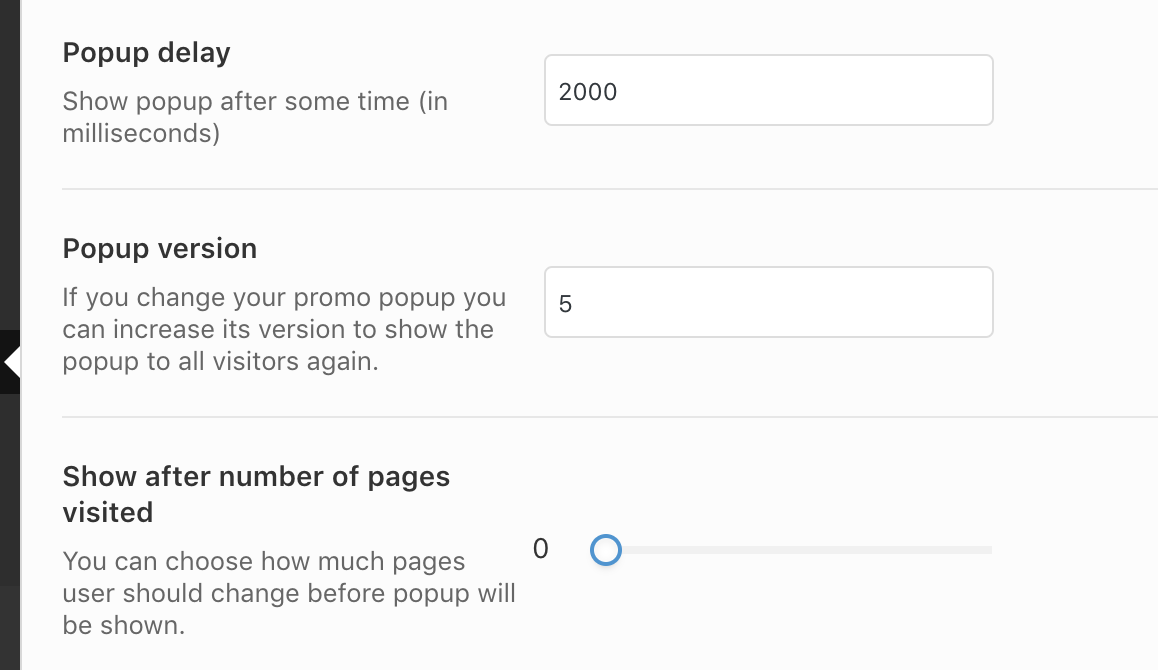Image resolution: width=1158 pixels, height=670 pixels.
Task: Click the "popup to all visitors again." line
Action: [x=220, y=361]
